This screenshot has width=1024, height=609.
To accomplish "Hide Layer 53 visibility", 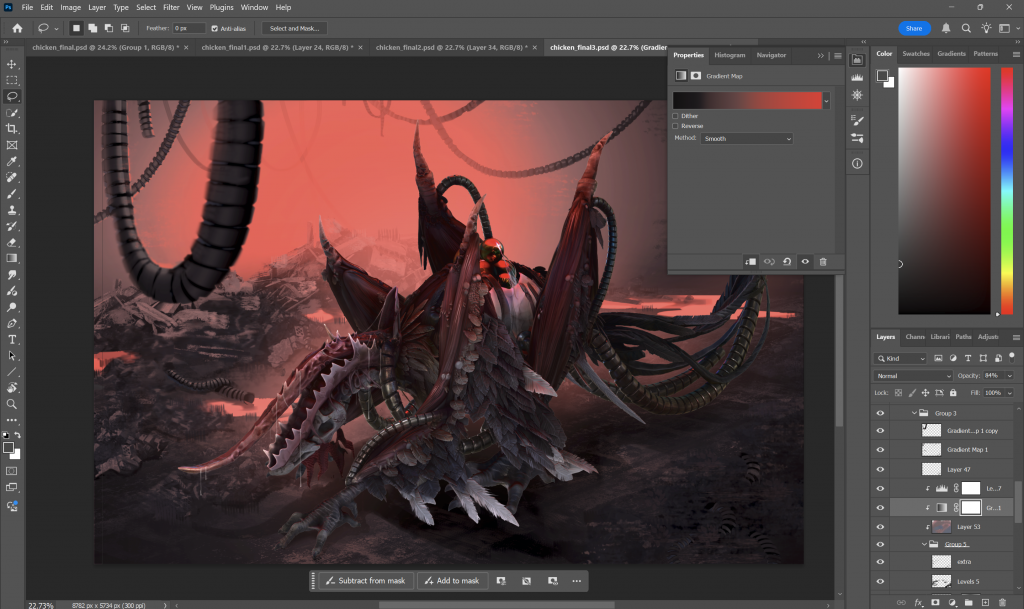I will tap(880, 527).
